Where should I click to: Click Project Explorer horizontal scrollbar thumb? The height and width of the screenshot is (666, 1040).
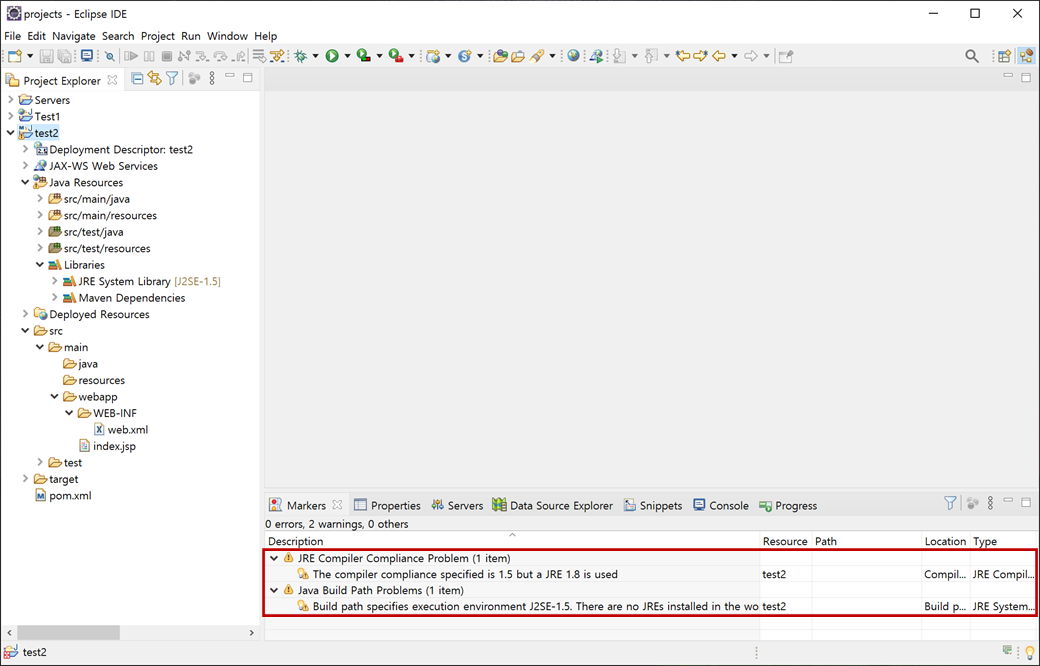pyautogui.click(x=68, y=633)
